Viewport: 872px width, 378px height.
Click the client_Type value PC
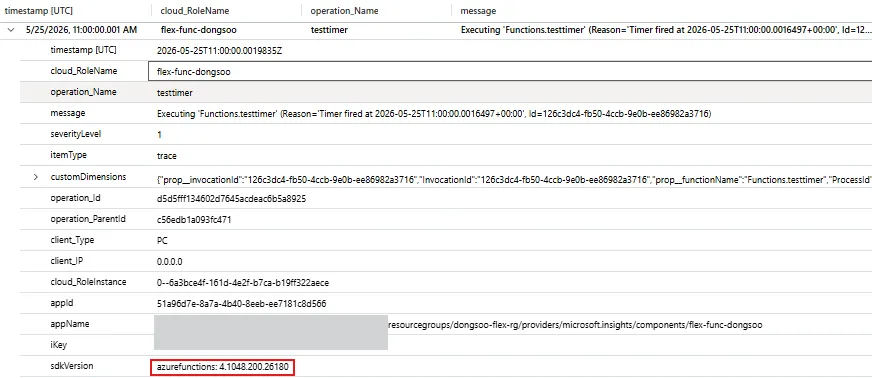click(162, 241)
